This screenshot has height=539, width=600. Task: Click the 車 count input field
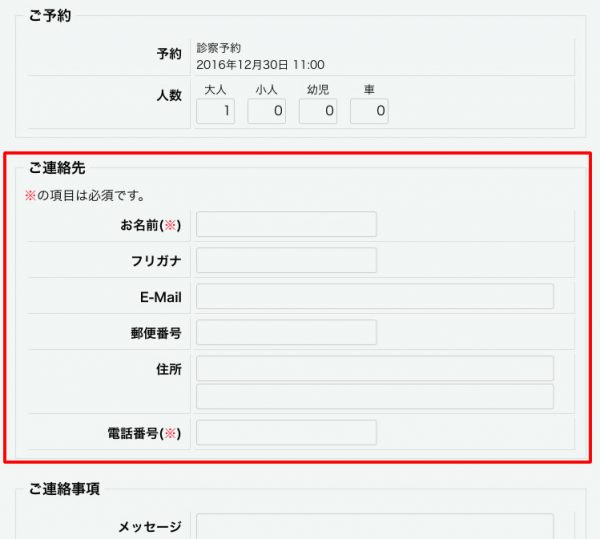coord(369,111)
